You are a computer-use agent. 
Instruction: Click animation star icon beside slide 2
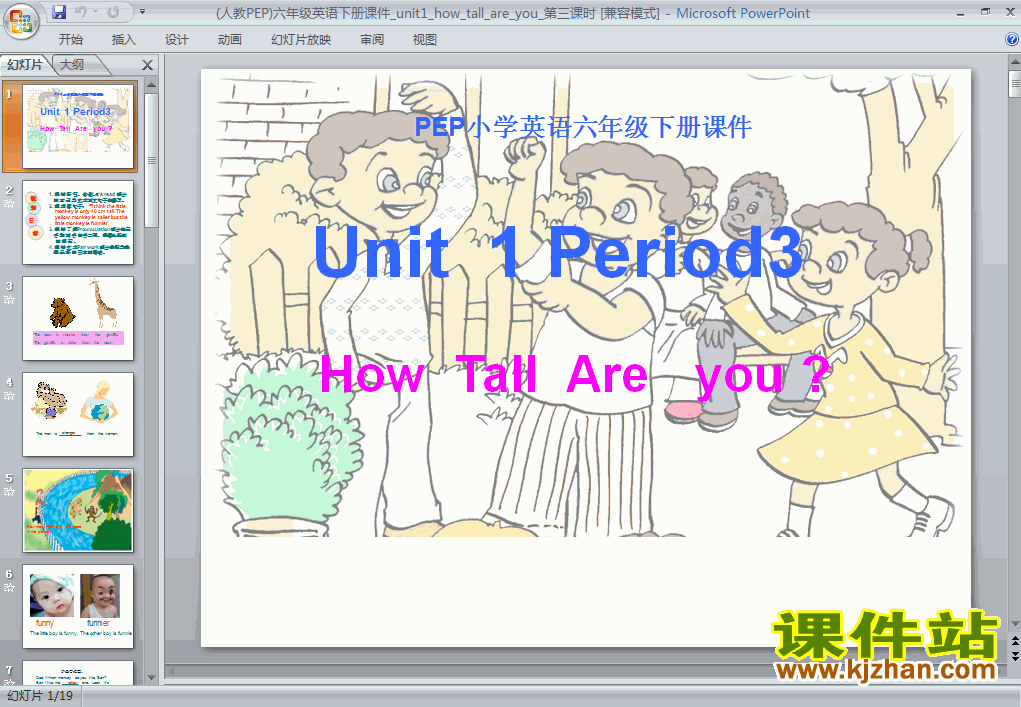9,204
